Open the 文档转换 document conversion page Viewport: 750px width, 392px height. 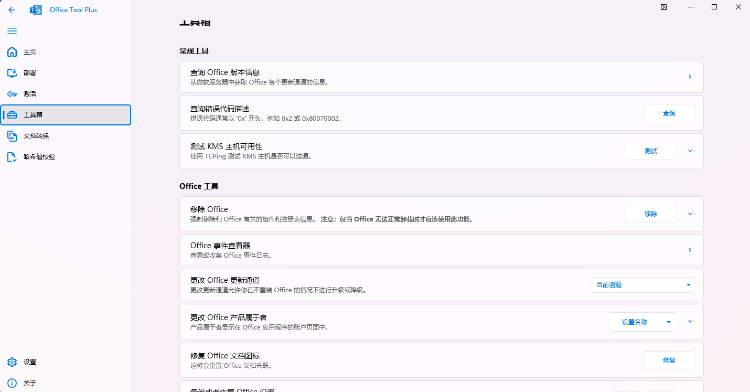click(x=66, y=136)
